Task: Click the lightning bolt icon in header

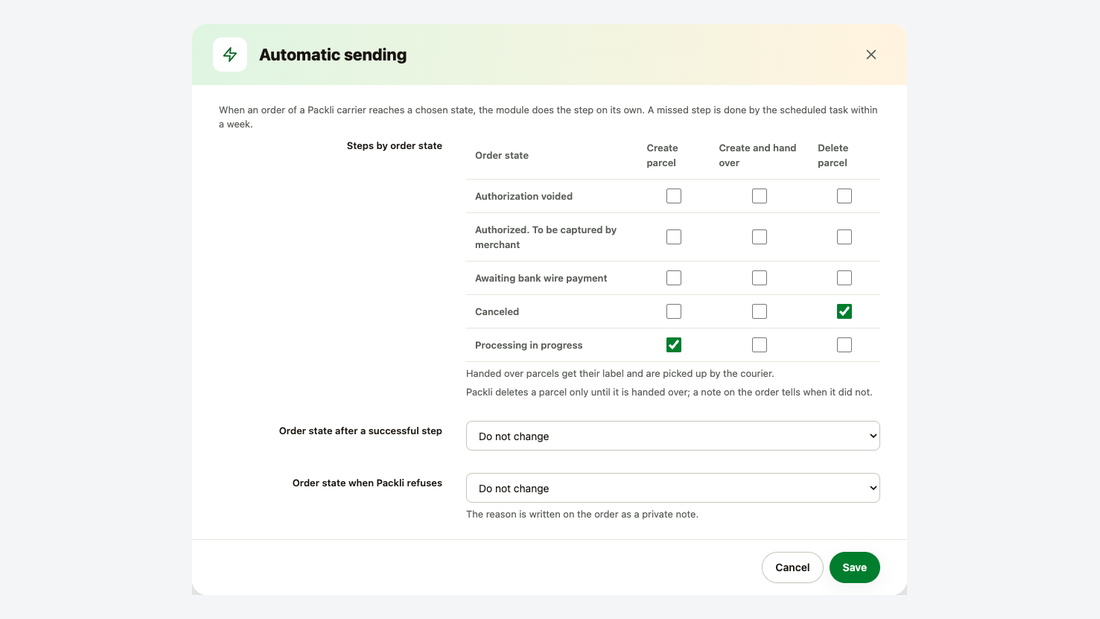Action: [x=230, y=55]
